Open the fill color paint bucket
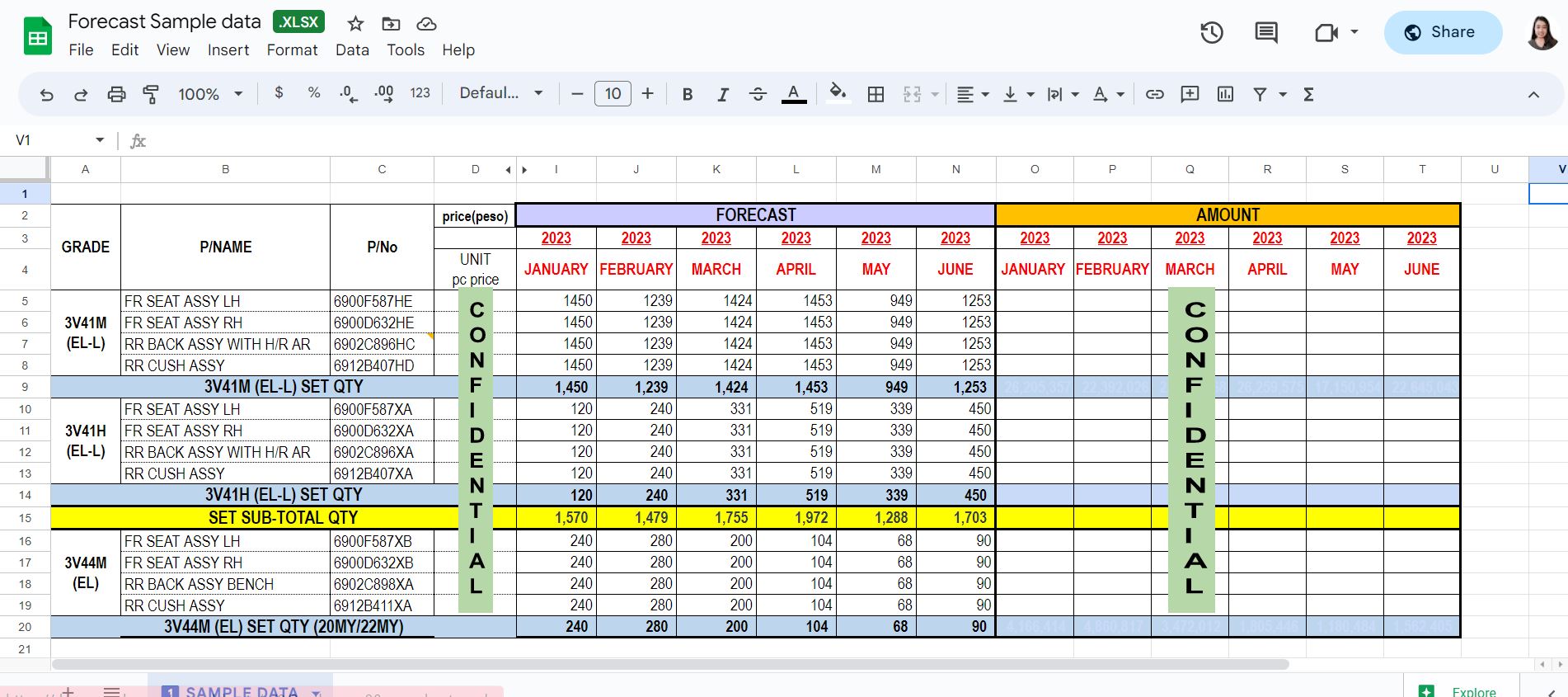Image resolution: width=1568 pixels, height=697 pixels. 838,93
